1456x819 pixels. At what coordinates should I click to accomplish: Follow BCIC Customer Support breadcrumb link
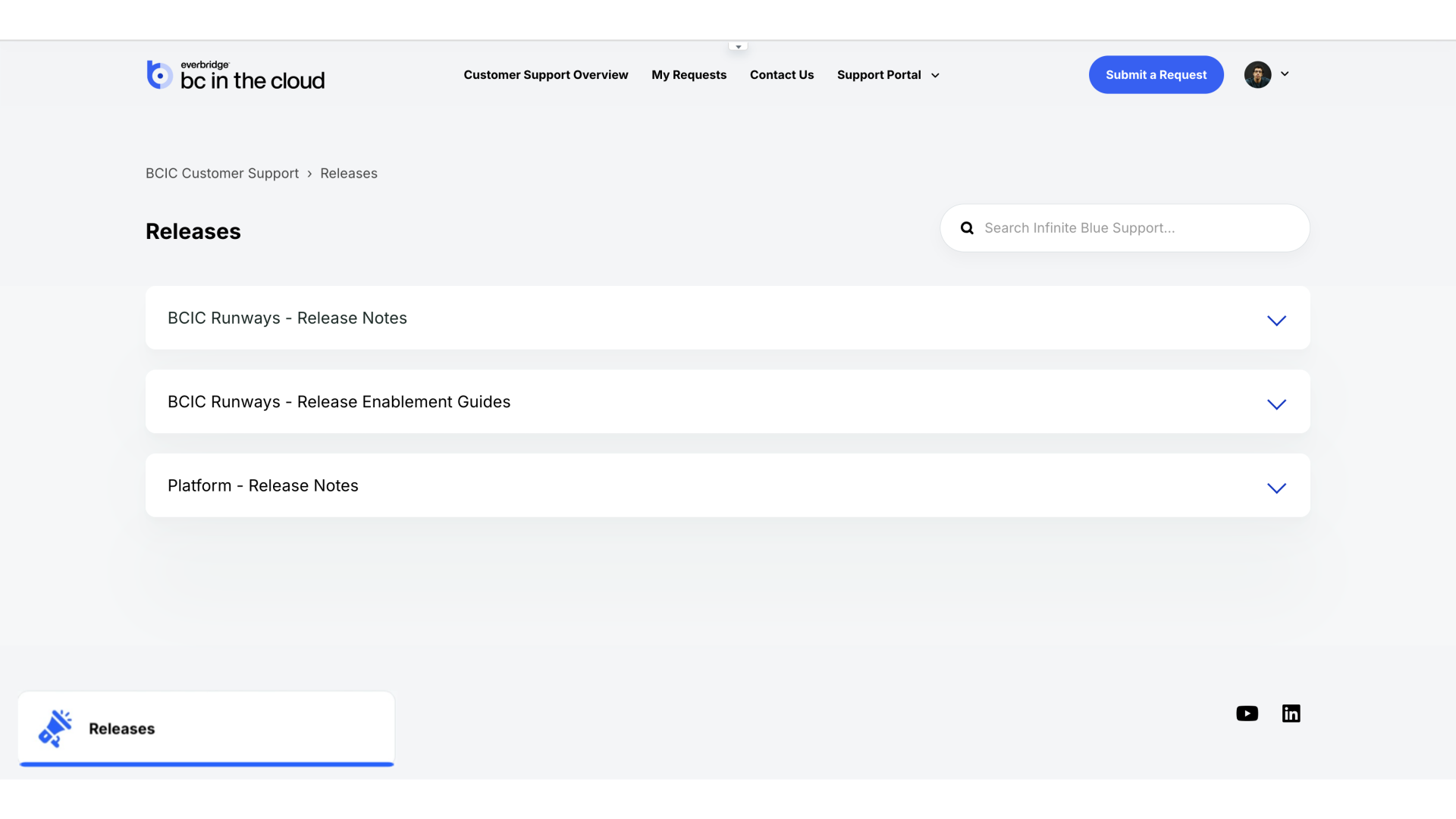pyautogui.click(x=222, y=174)
